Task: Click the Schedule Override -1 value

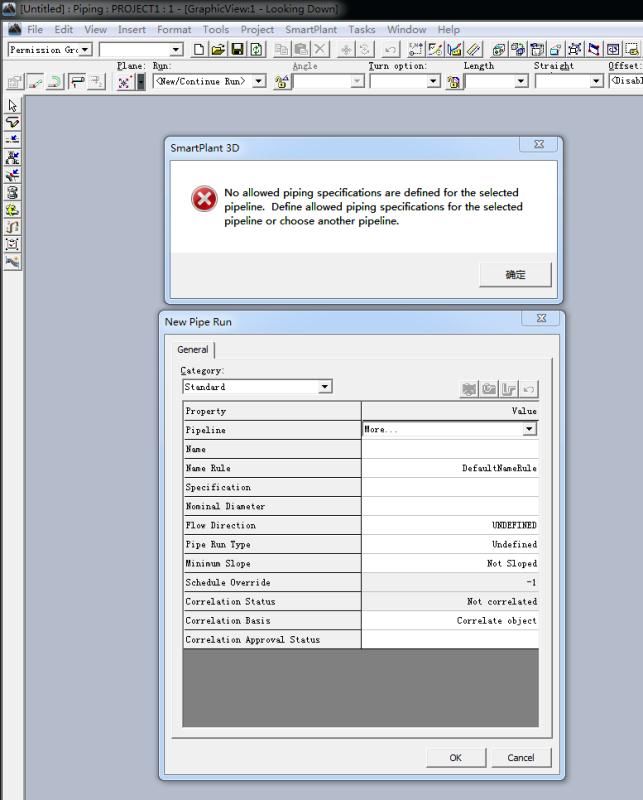Action: pyautogui.click(x=450, y=582)
